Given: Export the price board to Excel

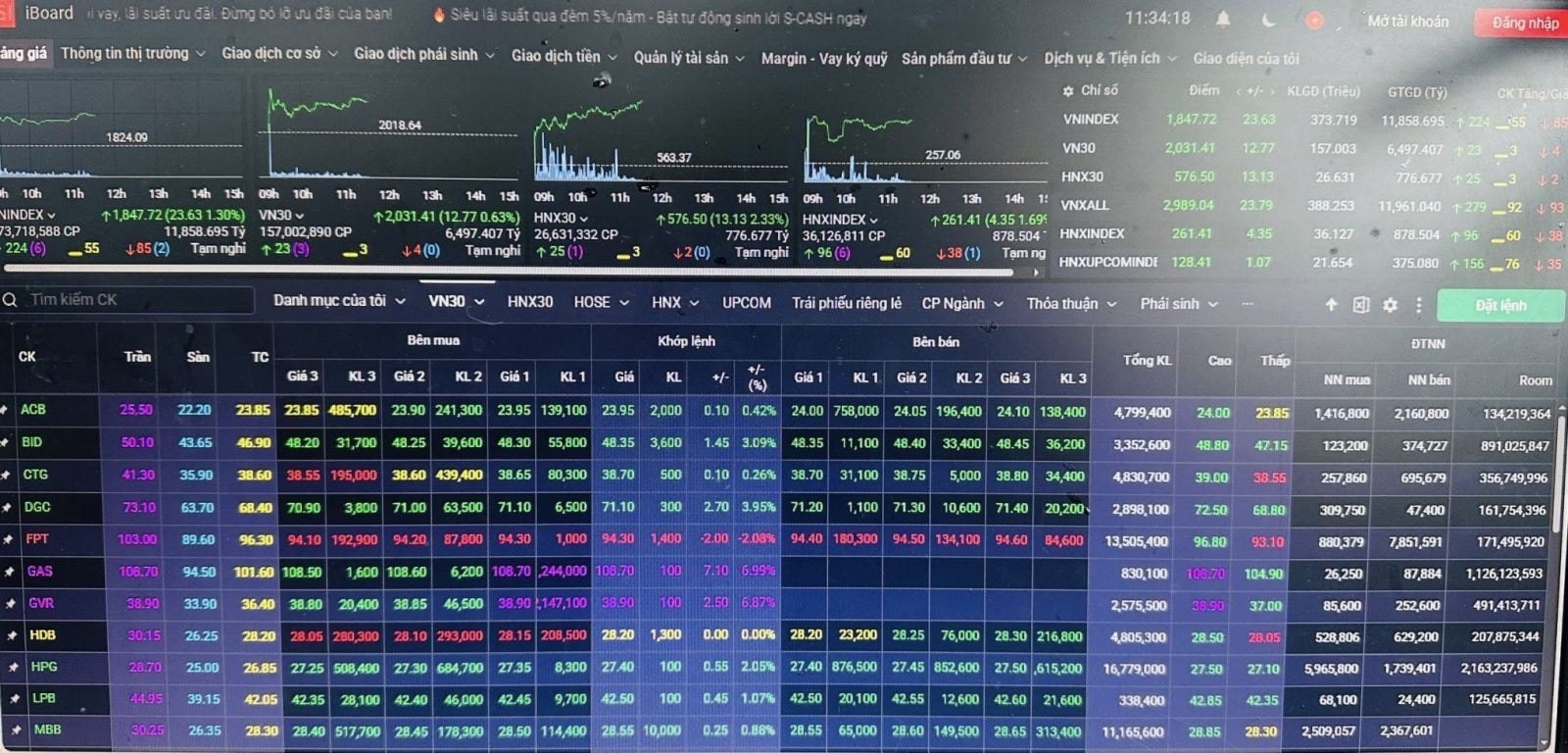Looking at the screenshot, I should tap(1360, 305).
